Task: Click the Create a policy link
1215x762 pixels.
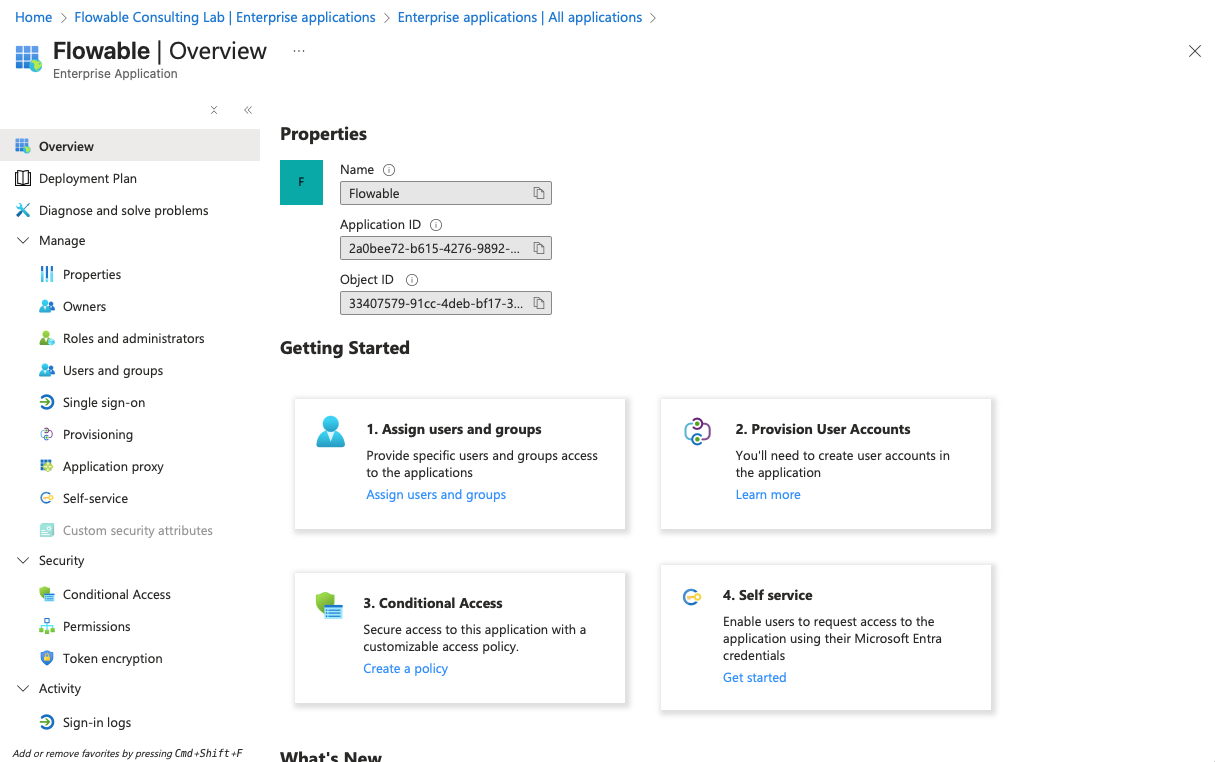Action: click(405, 669)
